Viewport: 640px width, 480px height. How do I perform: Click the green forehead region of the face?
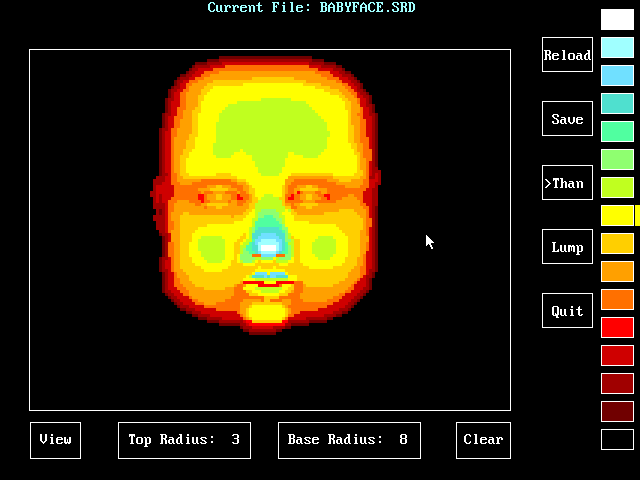(x=271, y=133)
